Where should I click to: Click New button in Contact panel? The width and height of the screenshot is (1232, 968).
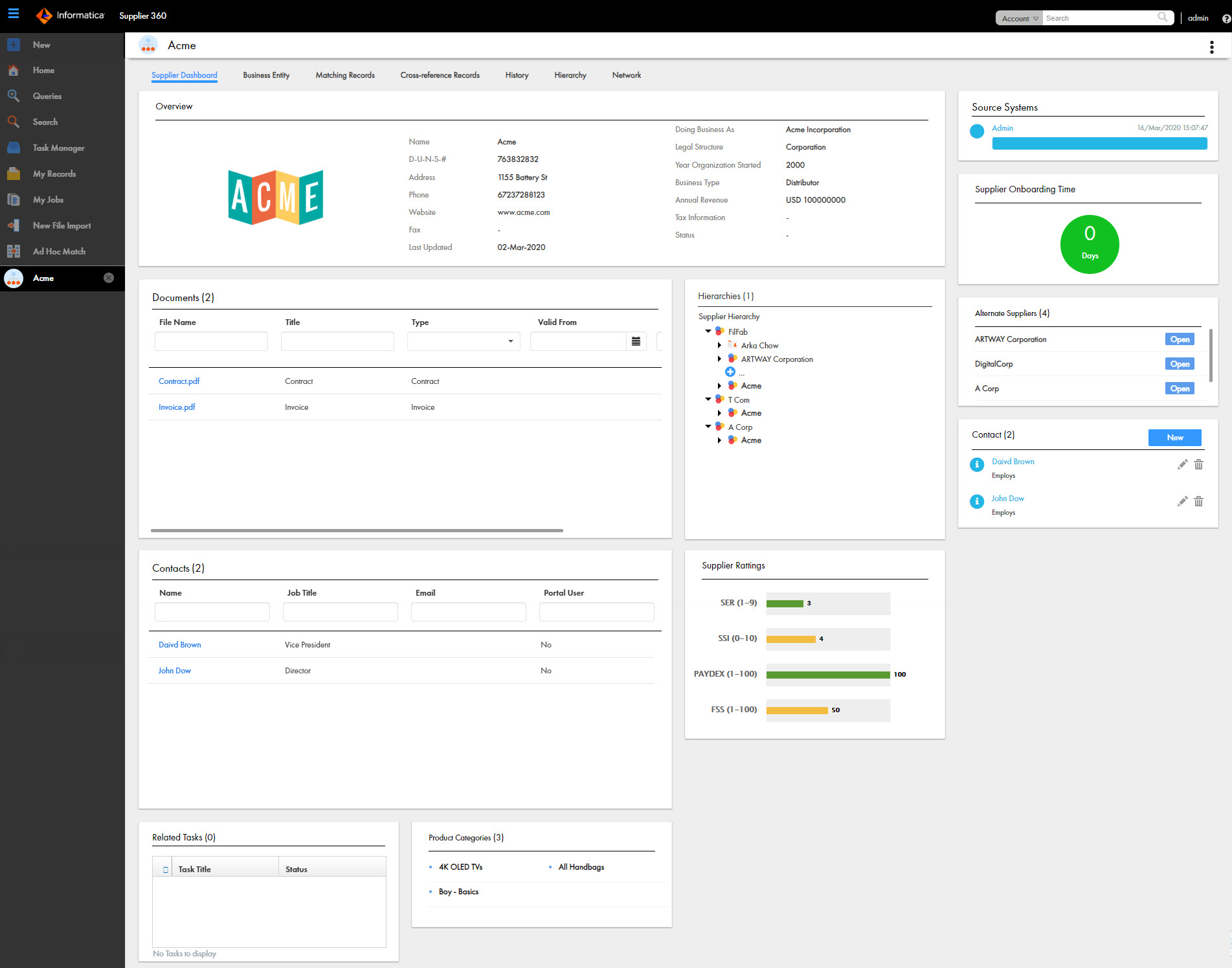coord(1174,438)
